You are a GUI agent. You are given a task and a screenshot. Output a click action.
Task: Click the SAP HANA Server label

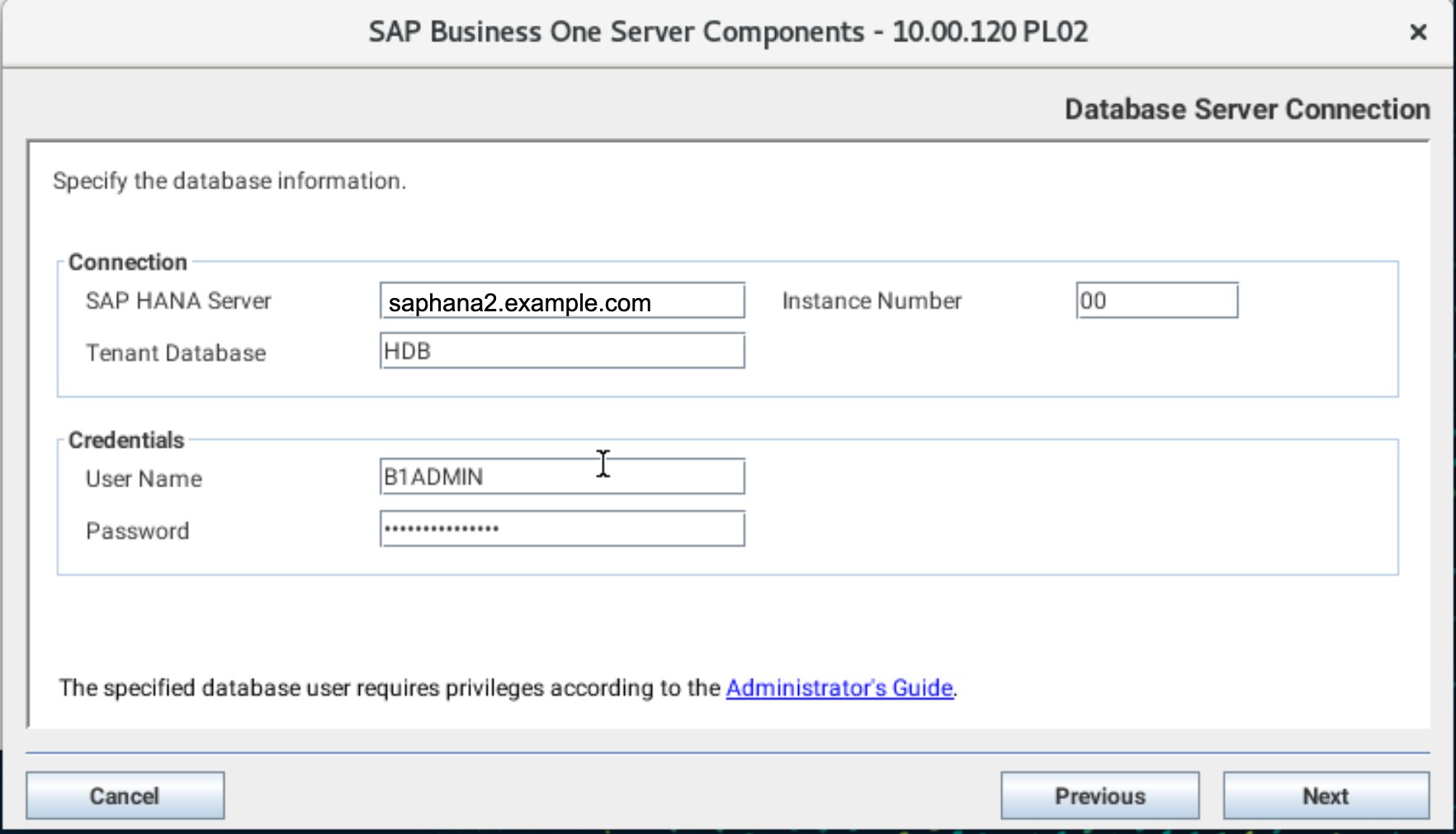tap(178, 301)
